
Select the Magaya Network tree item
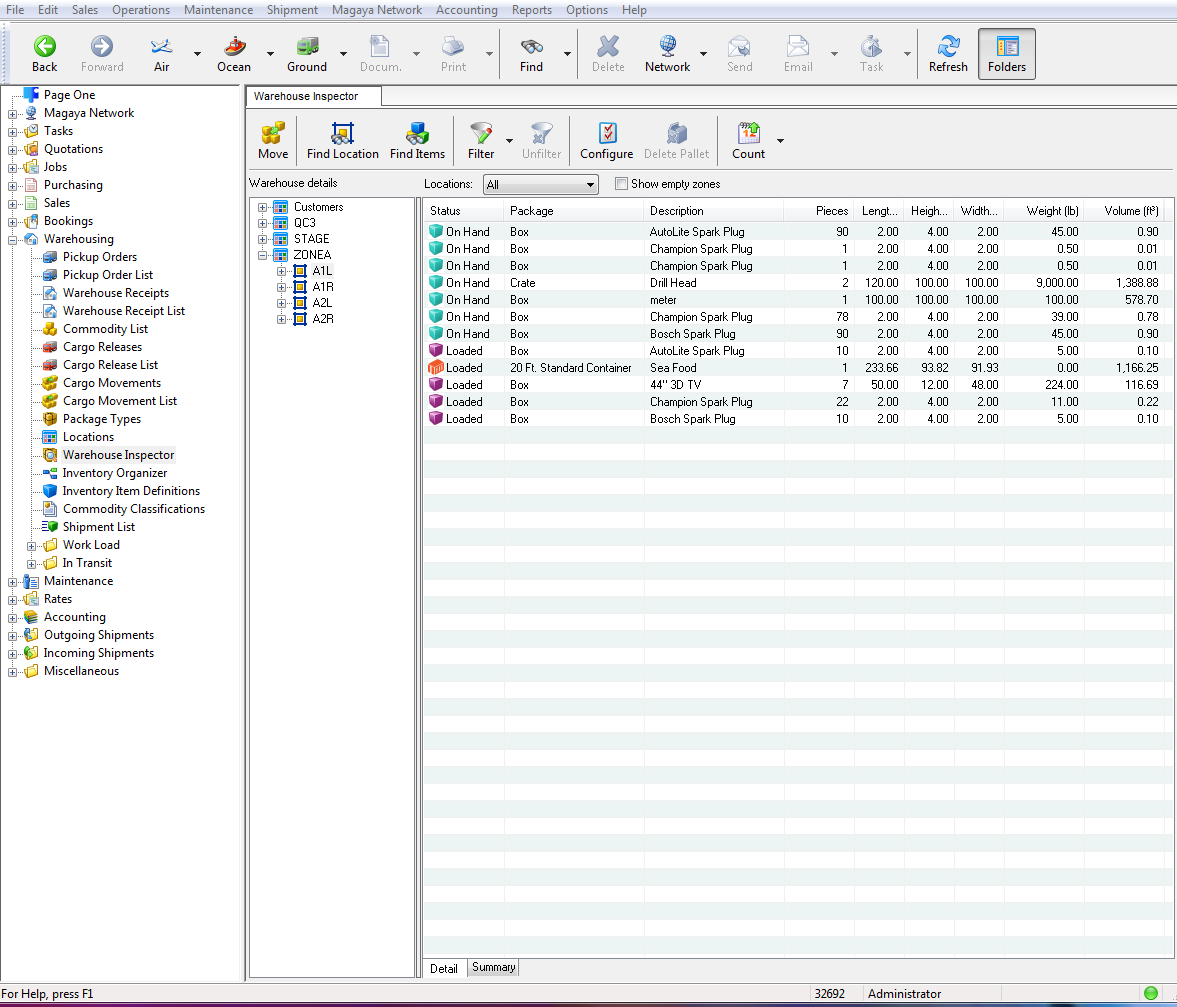[89, 113]
